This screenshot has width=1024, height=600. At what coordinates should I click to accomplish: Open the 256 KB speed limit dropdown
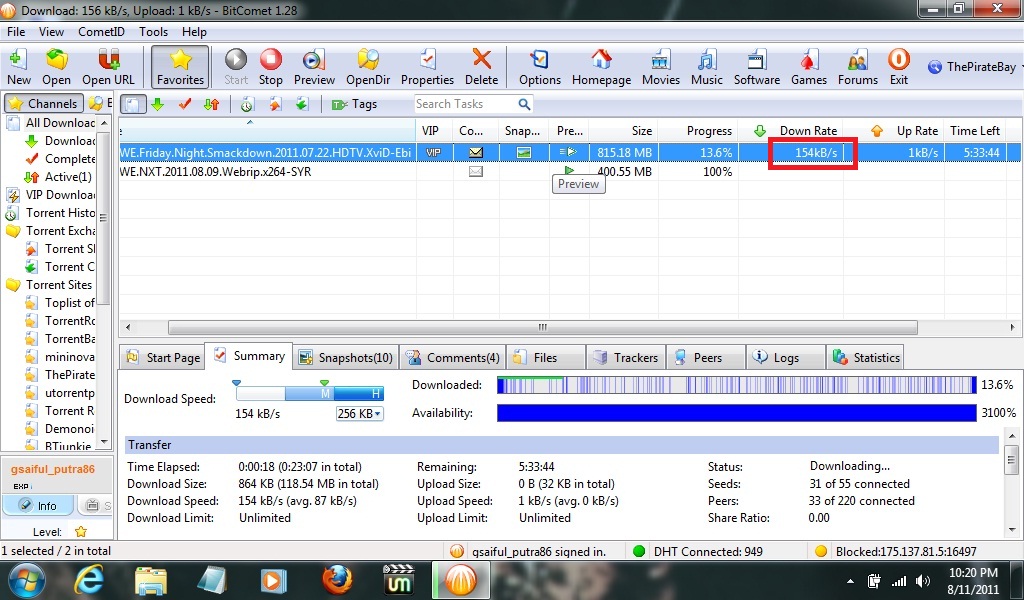coord(359,413)
